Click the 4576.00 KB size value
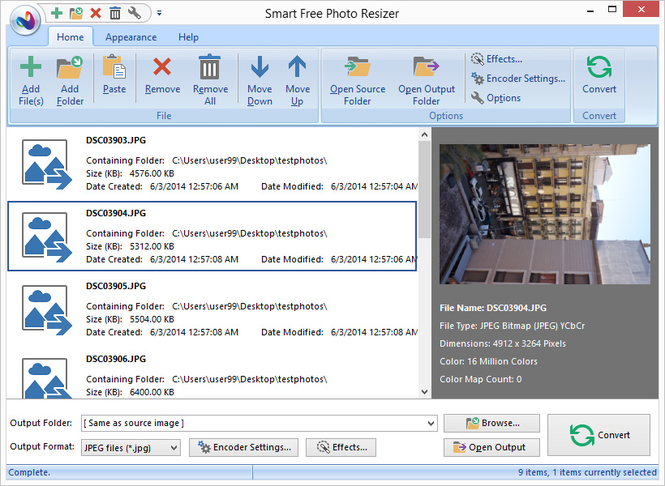665x486 pixels. (152, 173)
